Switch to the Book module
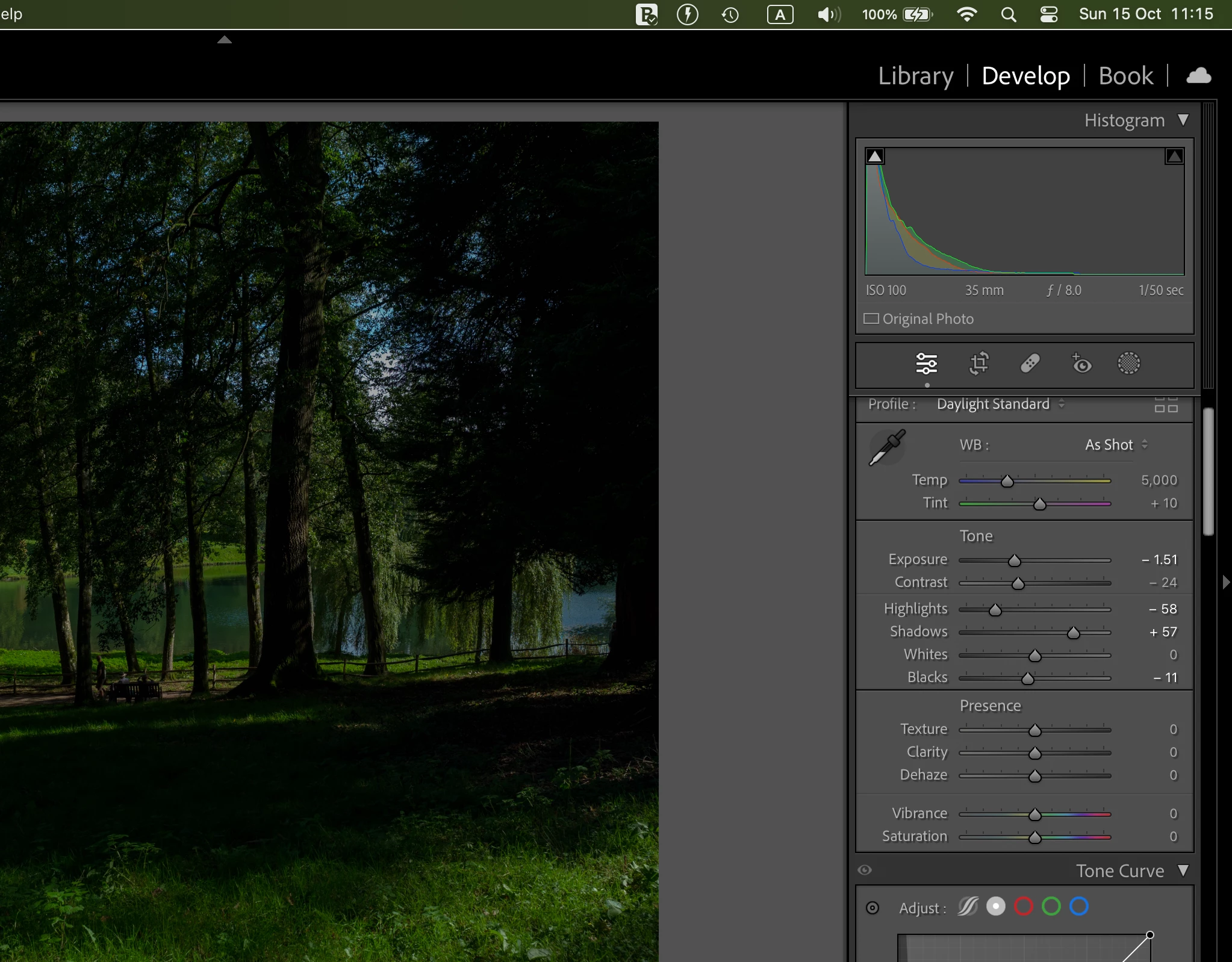1232x962 pixels. coord(1125,76)
